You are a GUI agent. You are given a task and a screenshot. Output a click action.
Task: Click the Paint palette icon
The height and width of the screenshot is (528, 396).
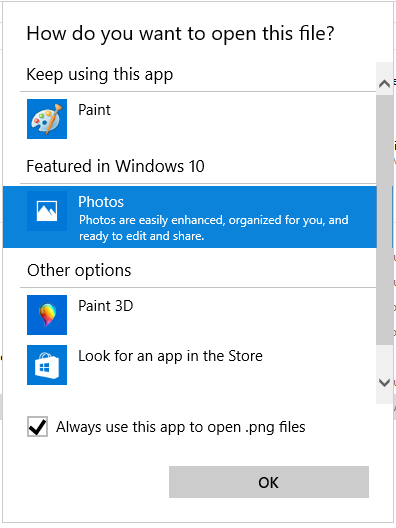point(47,119)
